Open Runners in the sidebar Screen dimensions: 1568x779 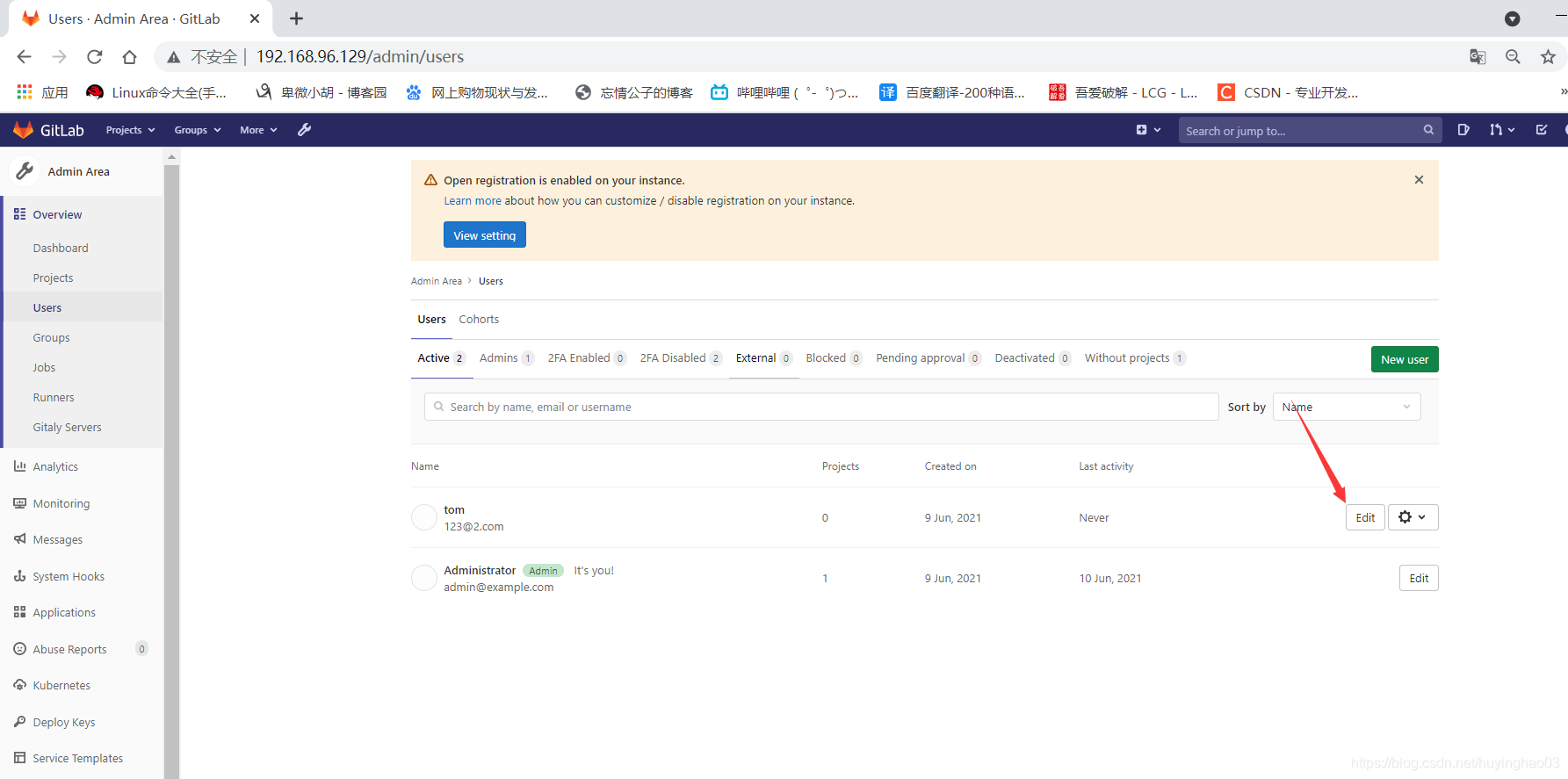pyautogui.click(x=54, y=398)
